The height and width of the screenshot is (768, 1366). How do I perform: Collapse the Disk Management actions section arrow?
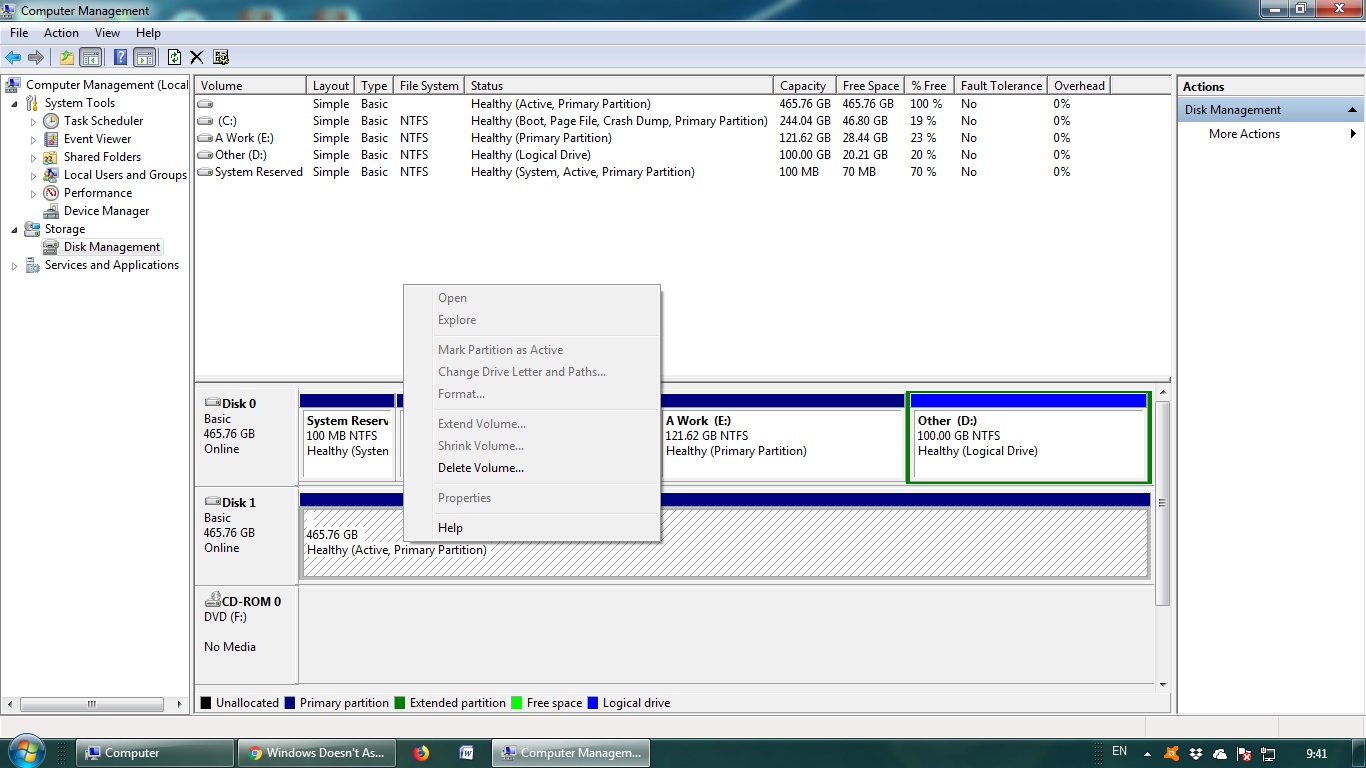(x=1352, y=110)
